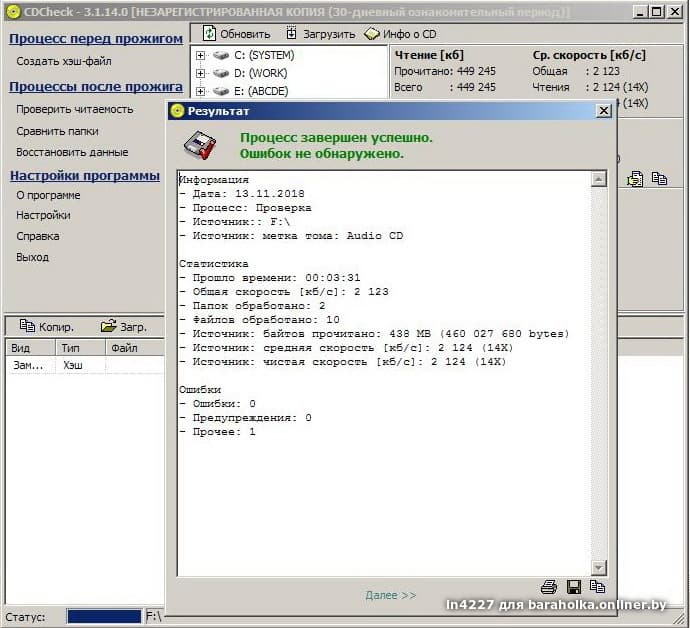Open Инфо о CD toolbar button
690x628 pixels.
400,34
